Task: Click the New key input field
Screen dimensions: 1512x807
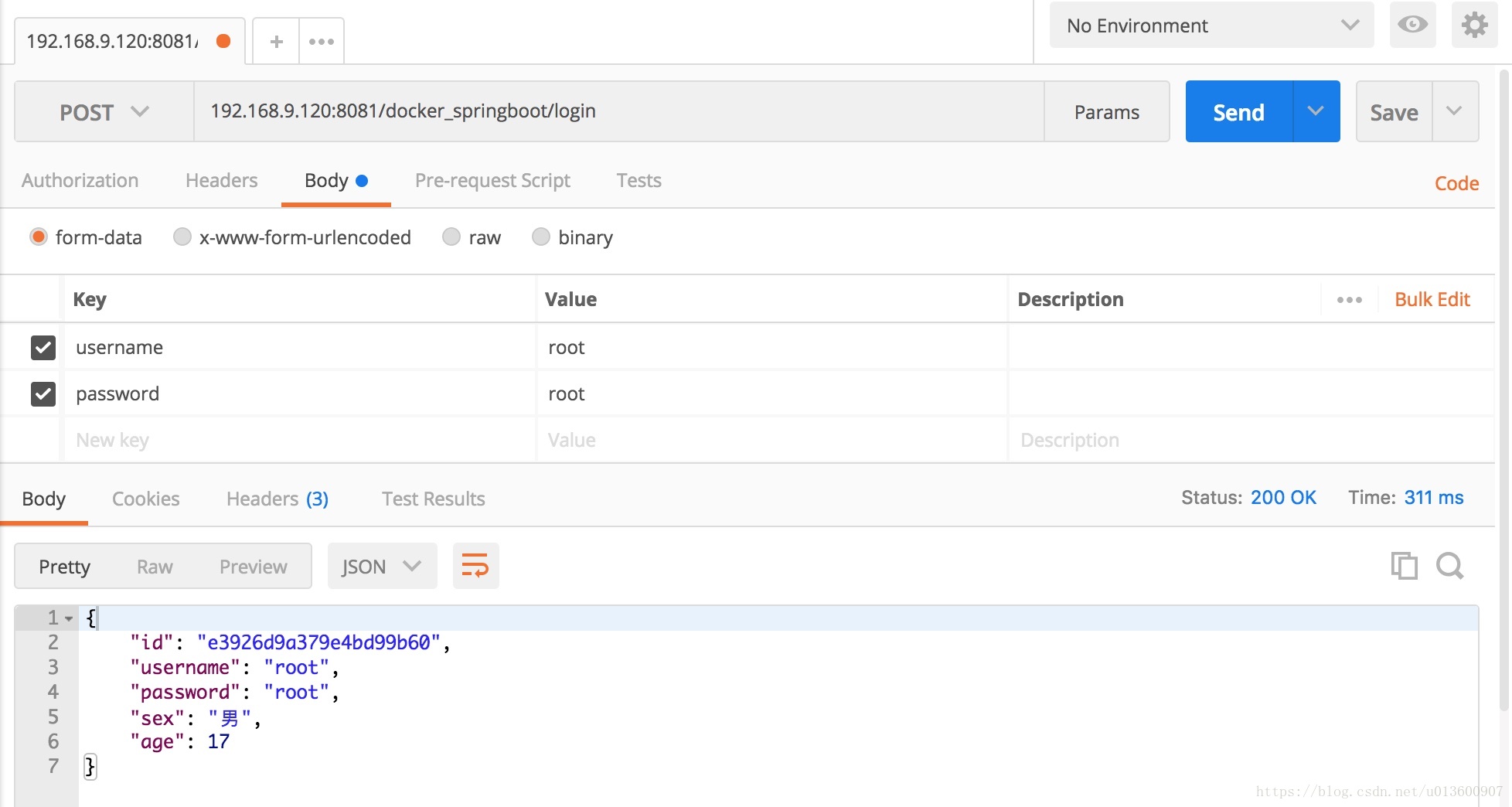Action: (x=300, y=441)
